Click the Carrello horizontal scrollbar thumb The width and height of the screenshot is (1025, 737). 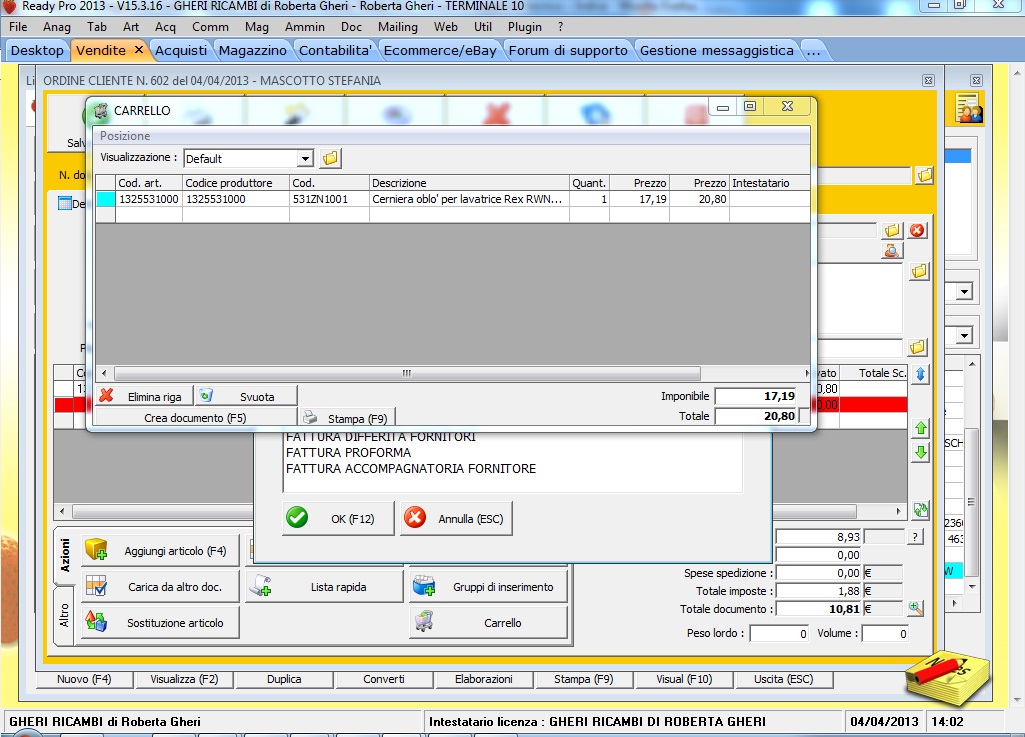point(407,373)
